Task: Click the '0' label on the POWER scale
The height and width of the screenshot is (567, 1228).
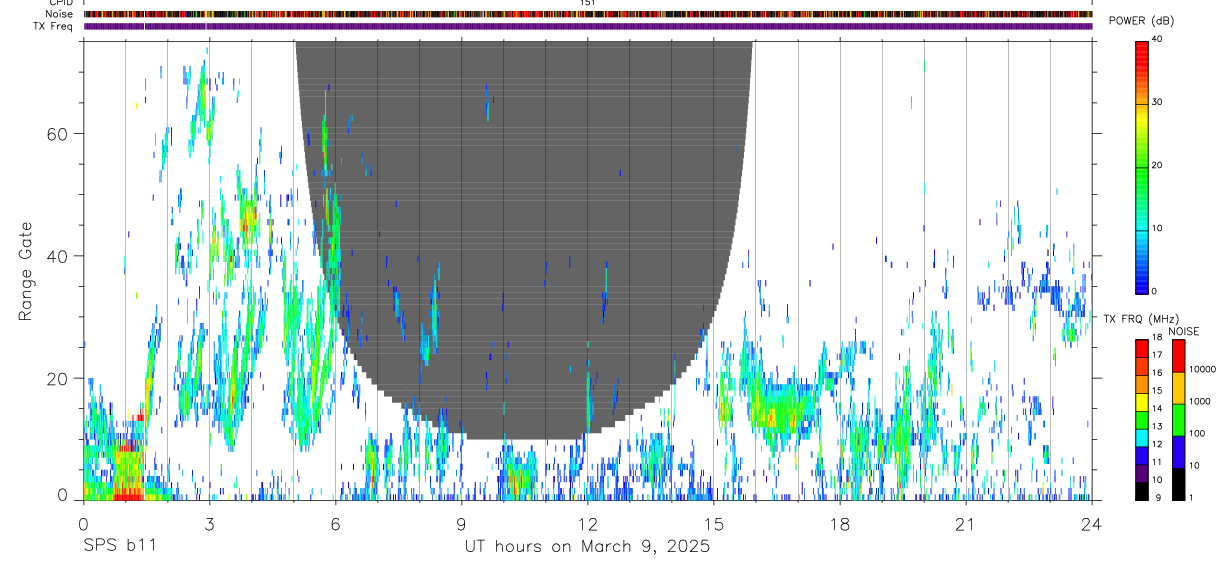Action: coord(1154,291)
